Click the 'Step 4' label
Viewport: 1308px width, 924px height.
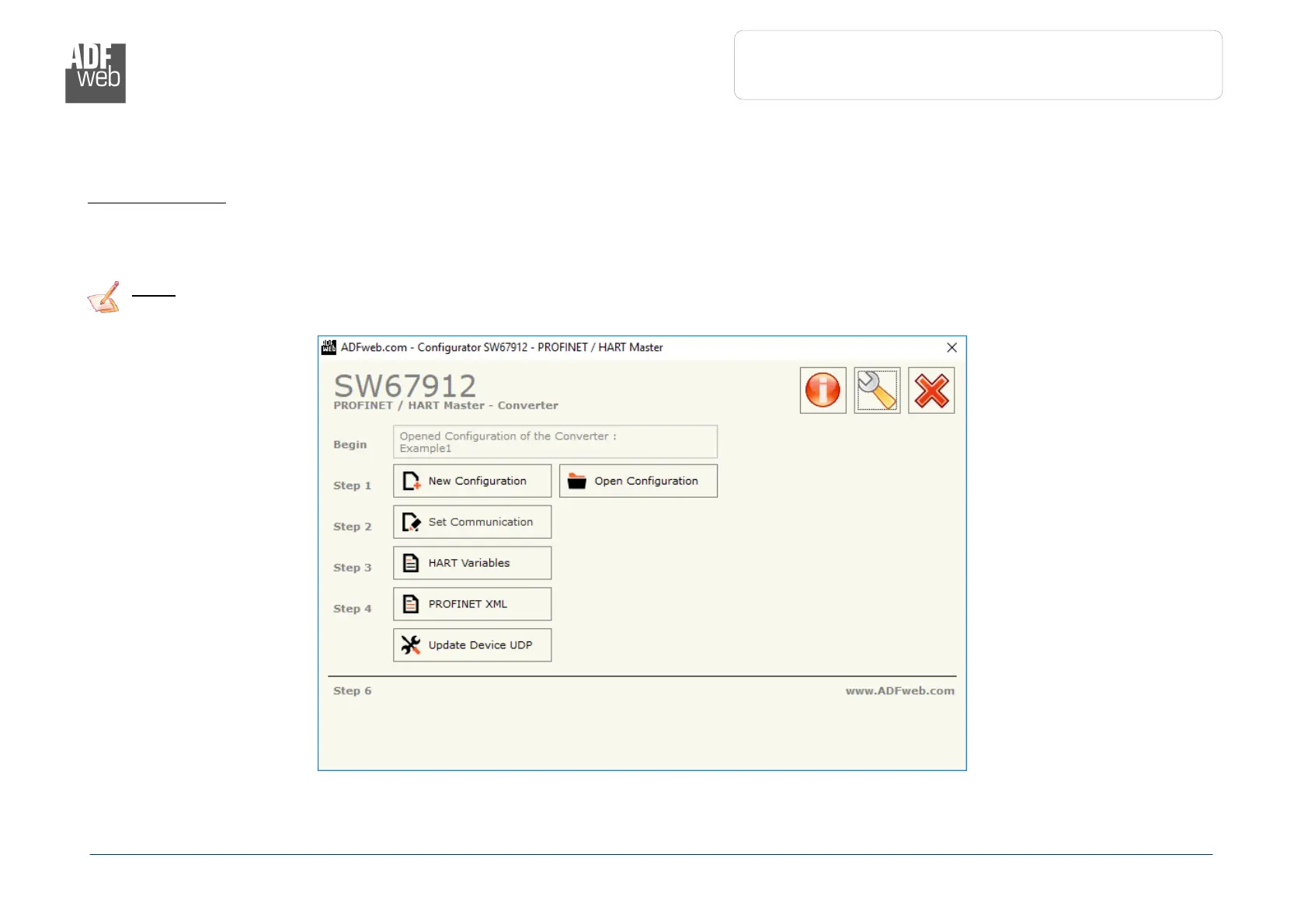353,609
